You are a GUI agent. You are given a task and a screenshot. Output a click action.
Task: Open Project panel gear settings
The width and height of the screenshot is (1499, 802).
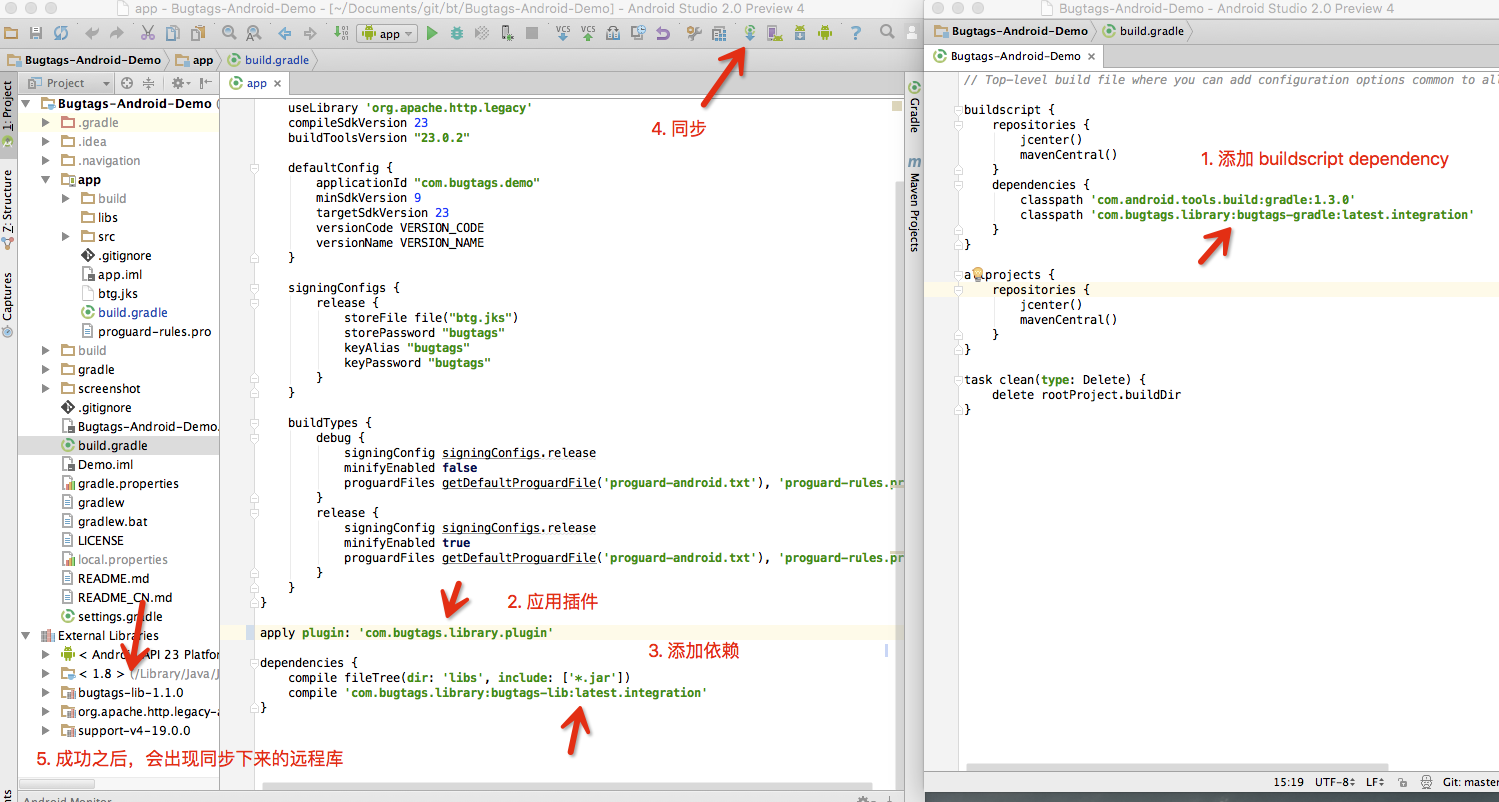180,83
